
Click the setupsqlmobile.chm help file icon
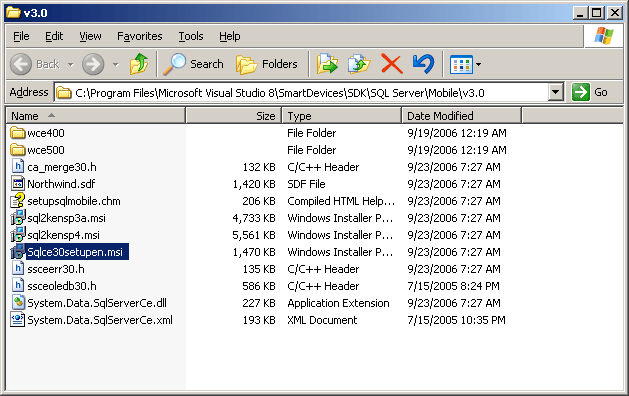pyautogui.click(x=18, y=201)
